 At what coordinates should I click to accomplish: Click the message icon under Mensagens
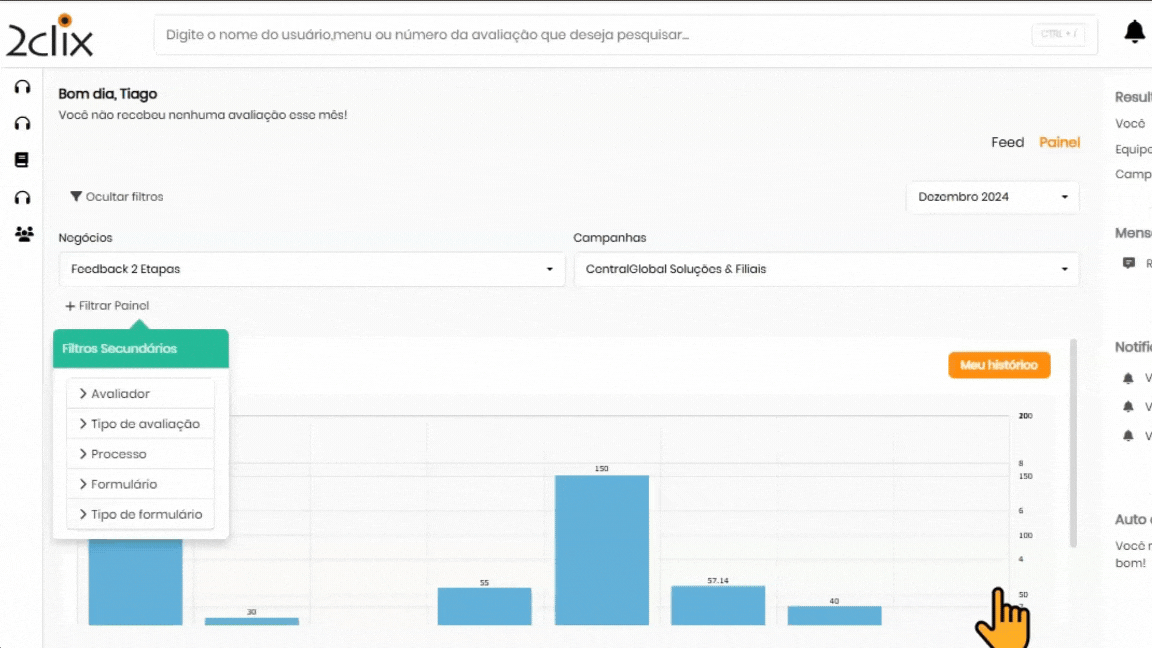1129,263
